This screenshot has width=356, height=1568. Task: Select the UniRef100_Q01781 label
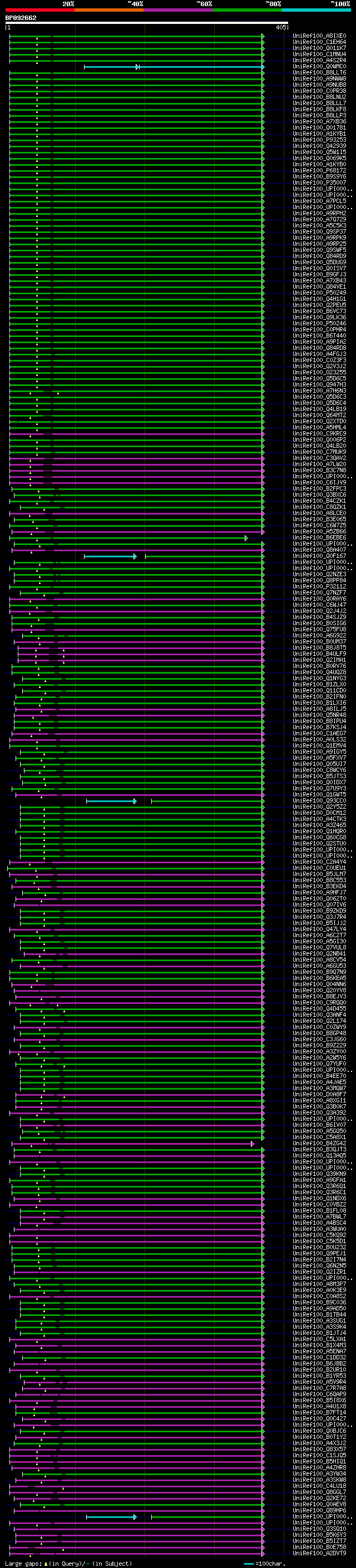point(319,128)
